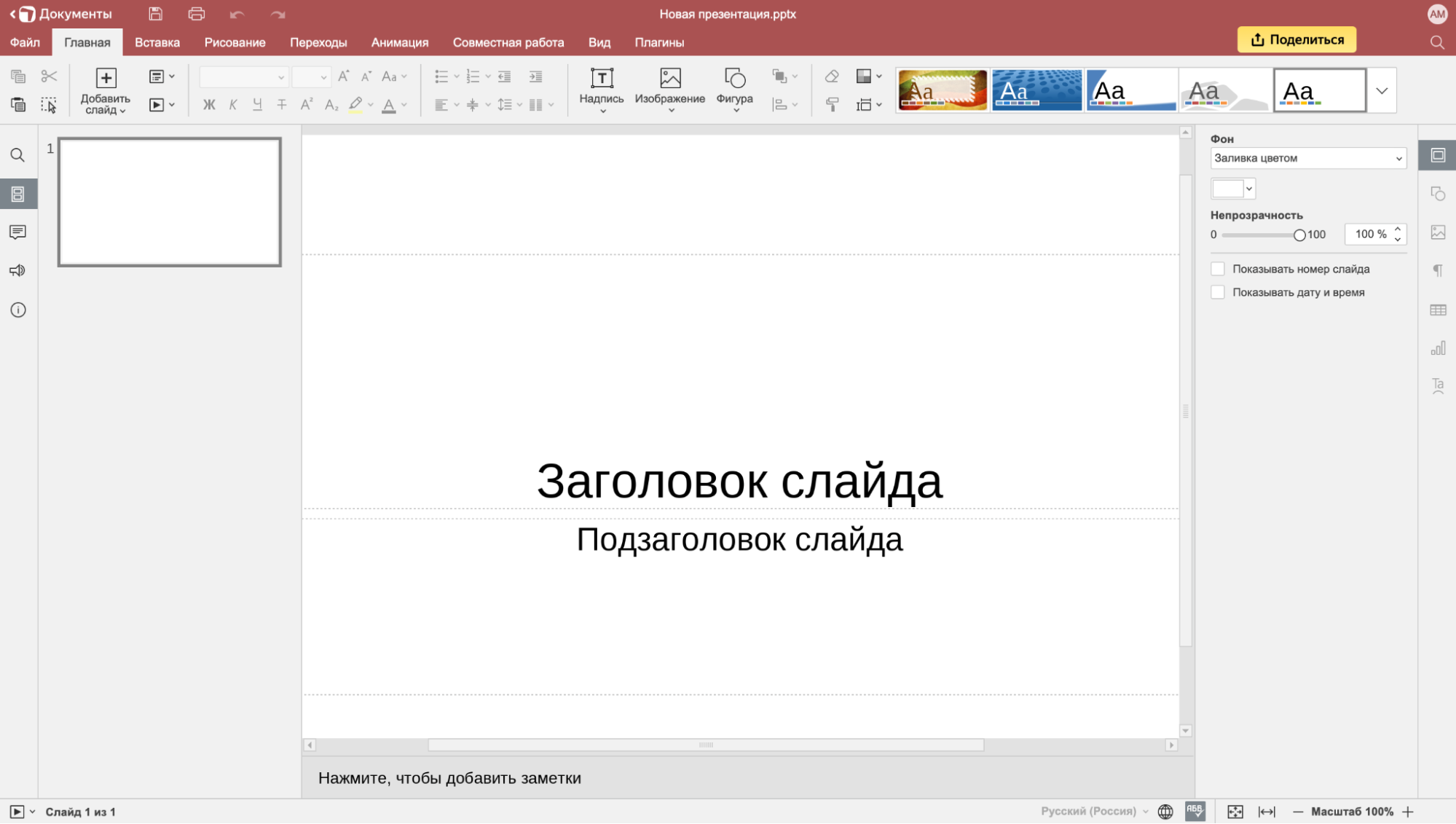Open the comments panel in left sidebar

pos(17,232)
